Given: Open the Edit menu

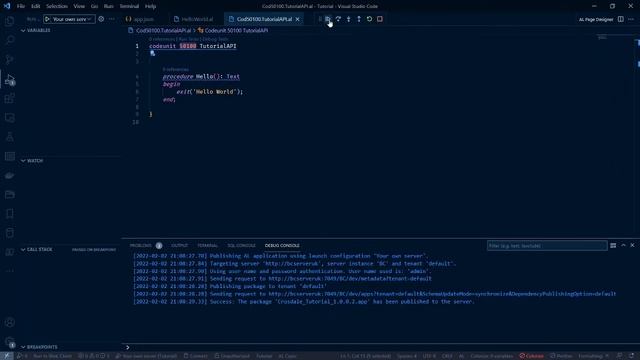Looking at the screenshot, I should pos(36,6).
